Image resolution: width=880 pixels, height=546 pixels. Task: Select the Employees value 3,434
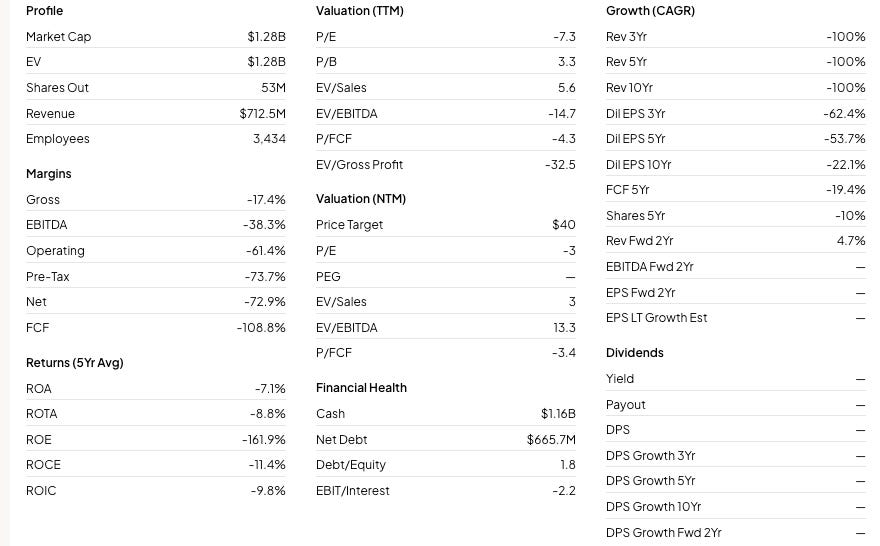(269, 139)
